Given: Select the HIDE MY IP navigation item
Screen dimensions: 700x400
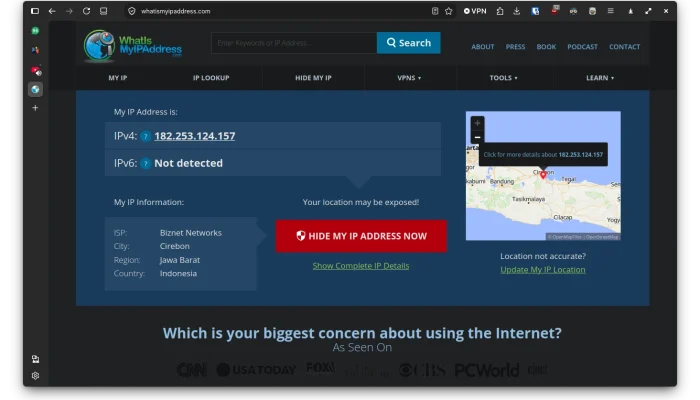Looking at the screenshot, I should tap(313, 78).
